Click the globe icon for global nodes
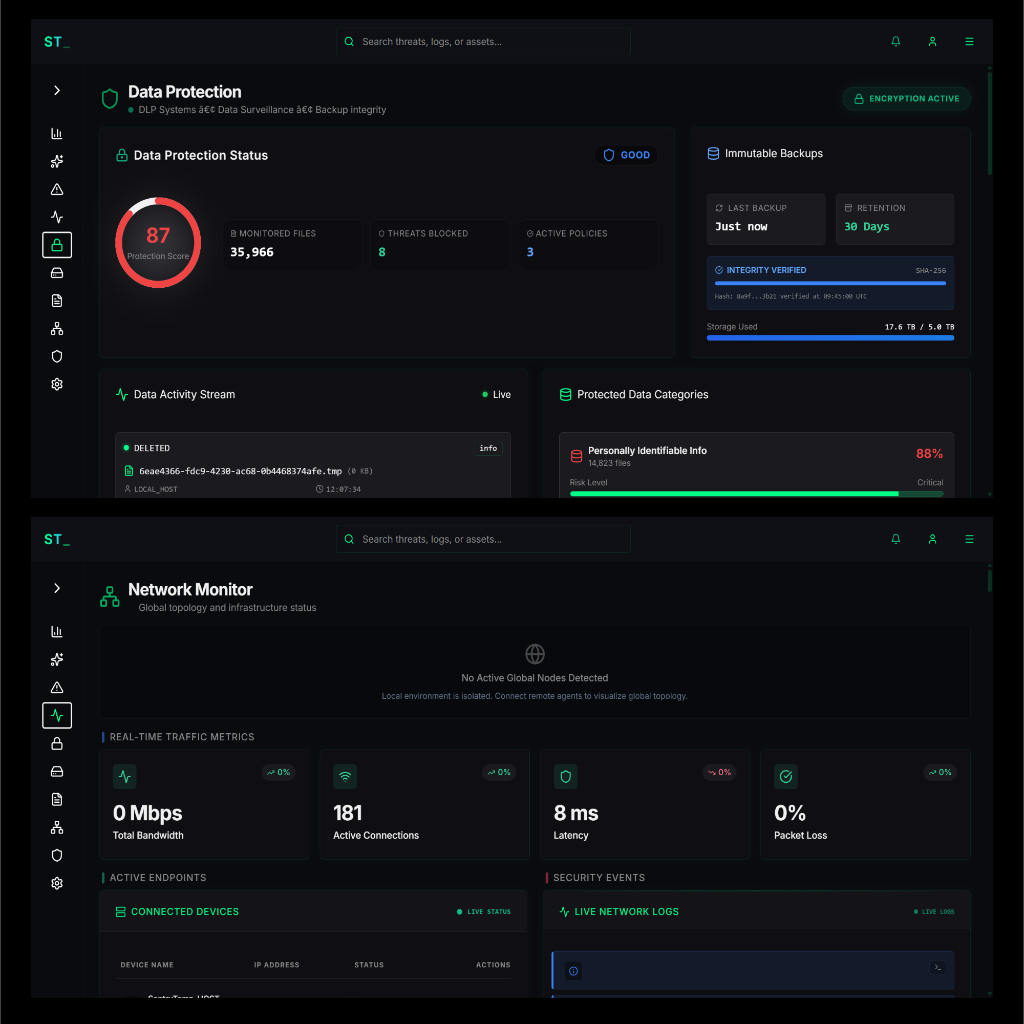 click(535, 654)
